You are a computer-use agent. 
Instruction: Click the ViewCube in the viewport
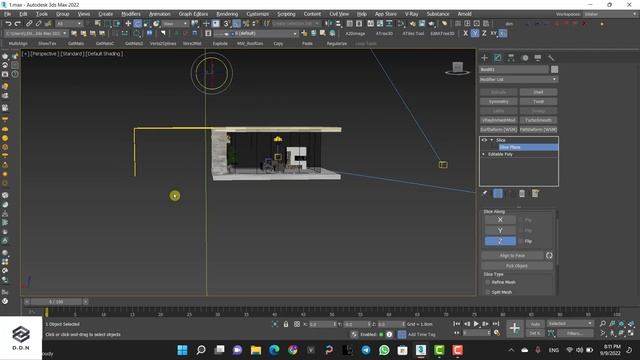tap(458, 68)
